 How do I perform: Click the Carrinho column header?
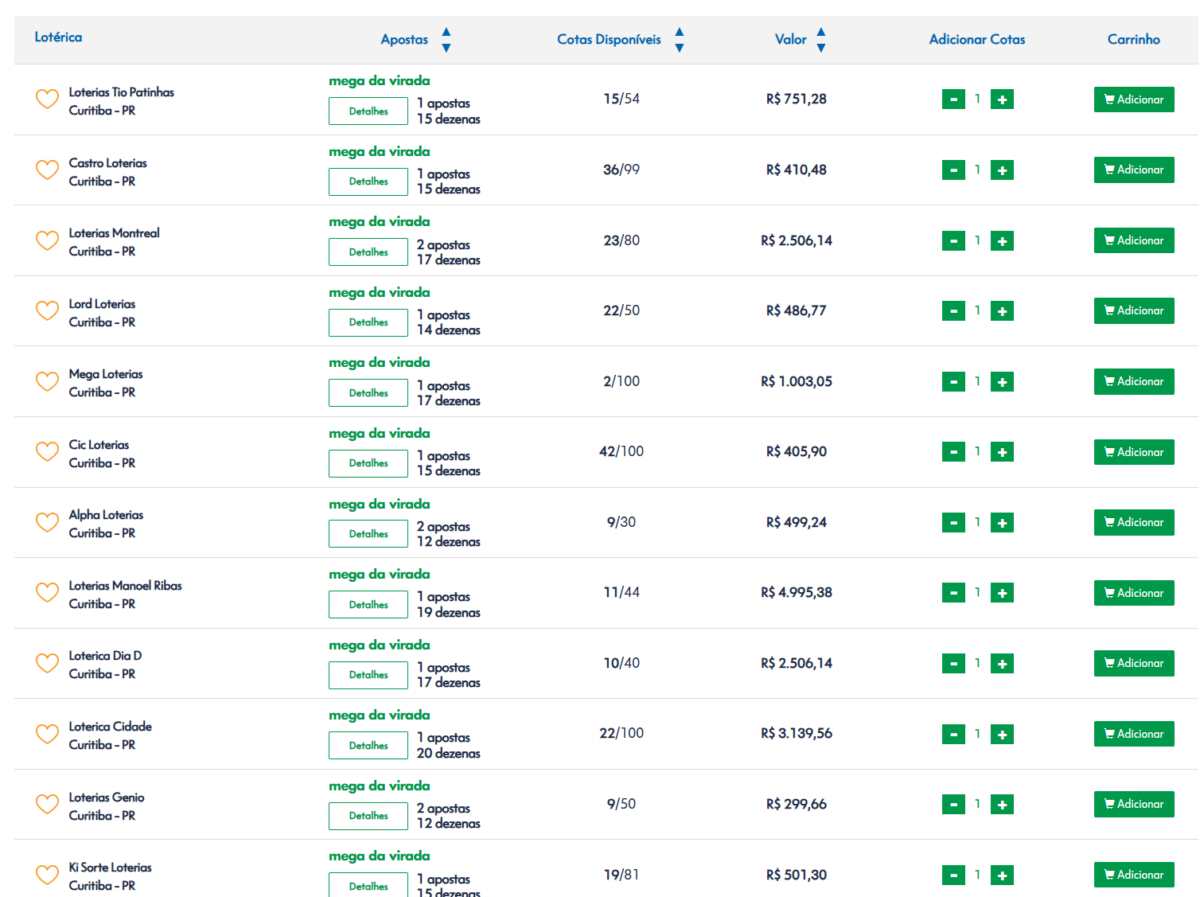(x=1133, y=40)
